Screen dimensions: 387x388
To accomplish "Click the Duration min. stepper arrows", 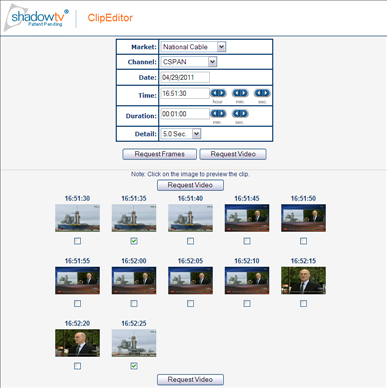I will [x=218, y=114].
